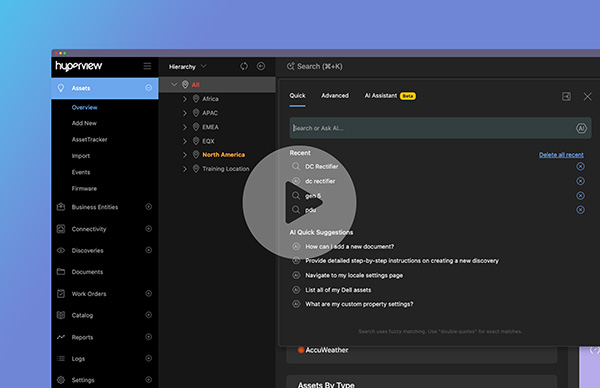
Task: Click the Logs list icon
Action: [61, 359]
